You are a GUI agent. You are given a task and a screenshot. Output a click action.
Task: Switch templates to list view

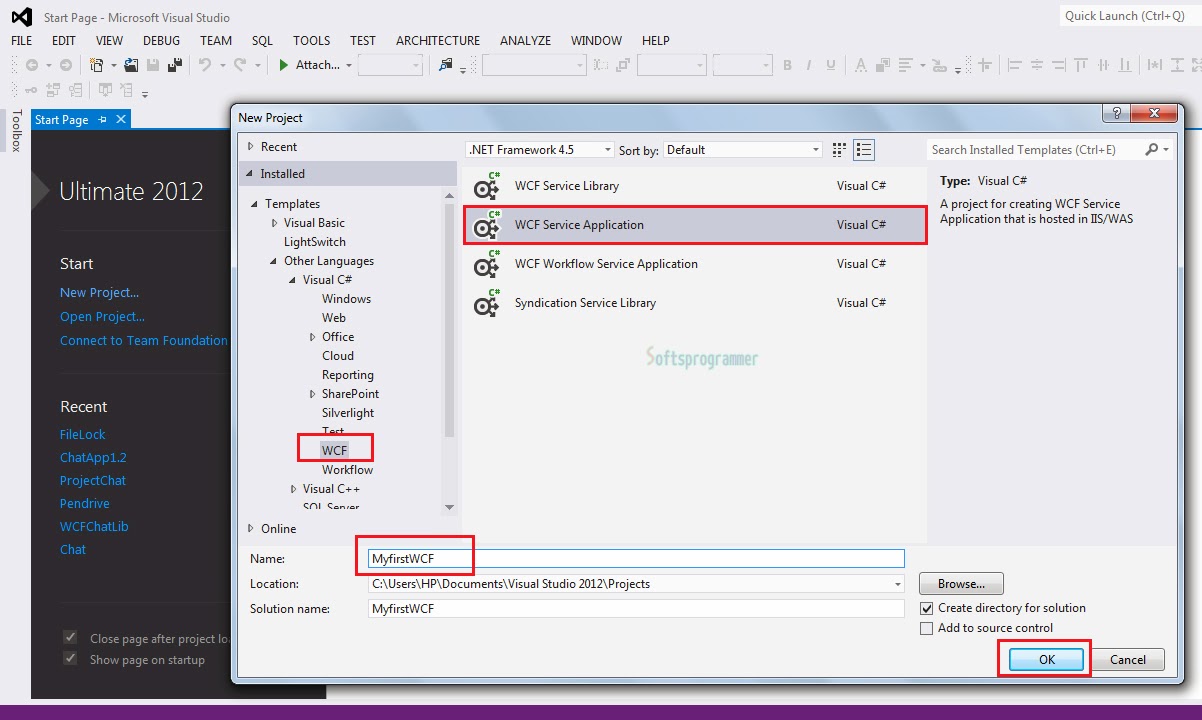(x=864, y=148)
